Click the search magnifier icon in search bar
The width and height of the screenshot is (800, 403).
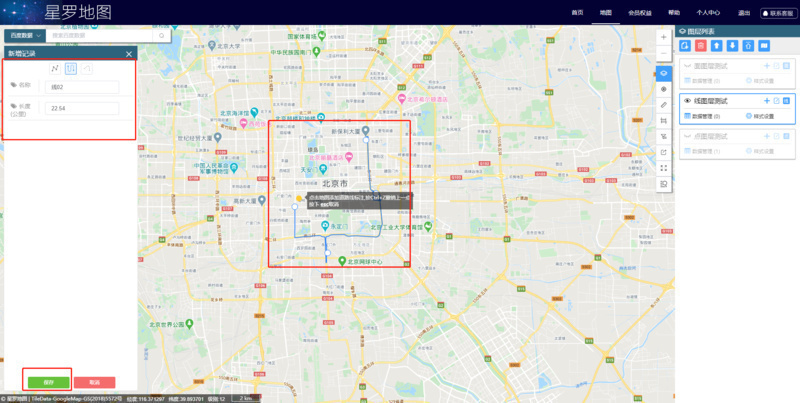pos(162,36)
